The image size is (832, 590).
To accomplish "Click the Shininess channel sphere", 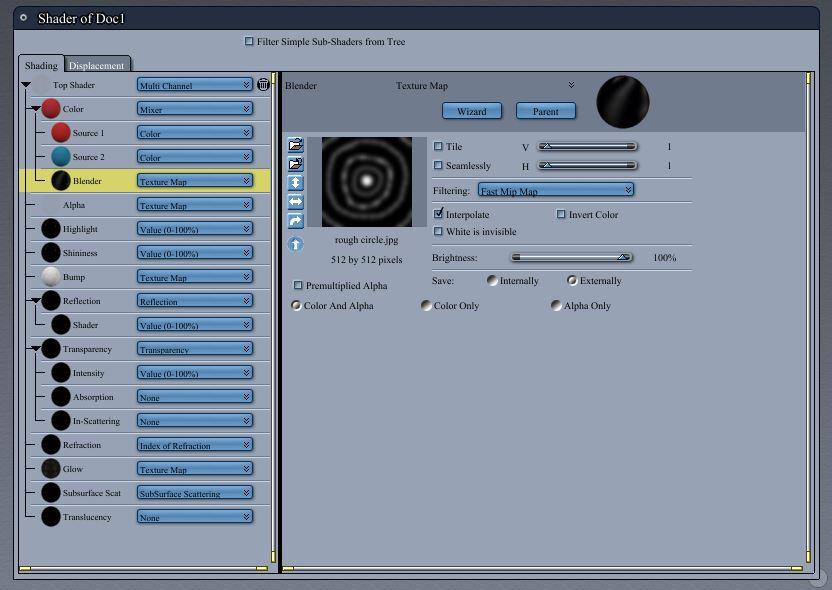I will 51,253.
